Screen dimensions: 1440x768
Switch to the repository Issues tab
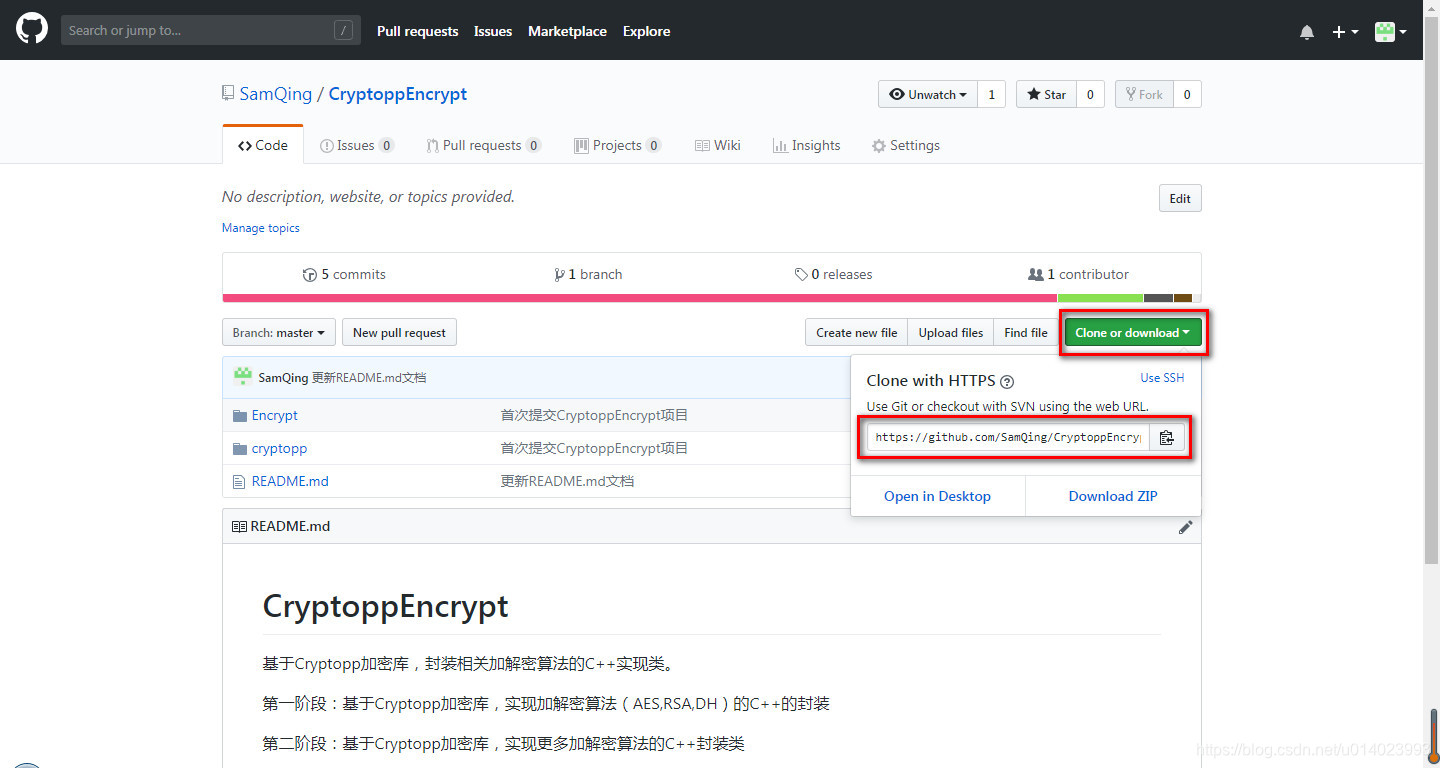[357, 145]
